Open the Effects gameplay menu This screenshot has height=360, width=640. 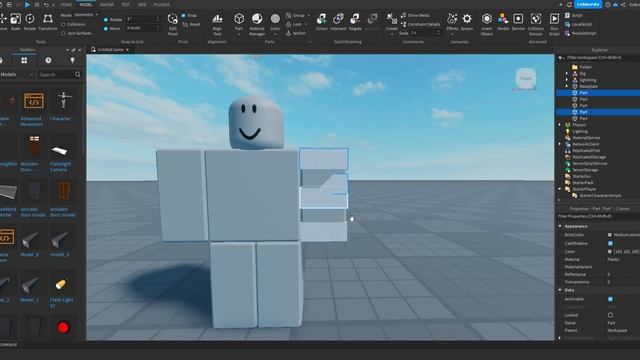[x=452, y=22]
